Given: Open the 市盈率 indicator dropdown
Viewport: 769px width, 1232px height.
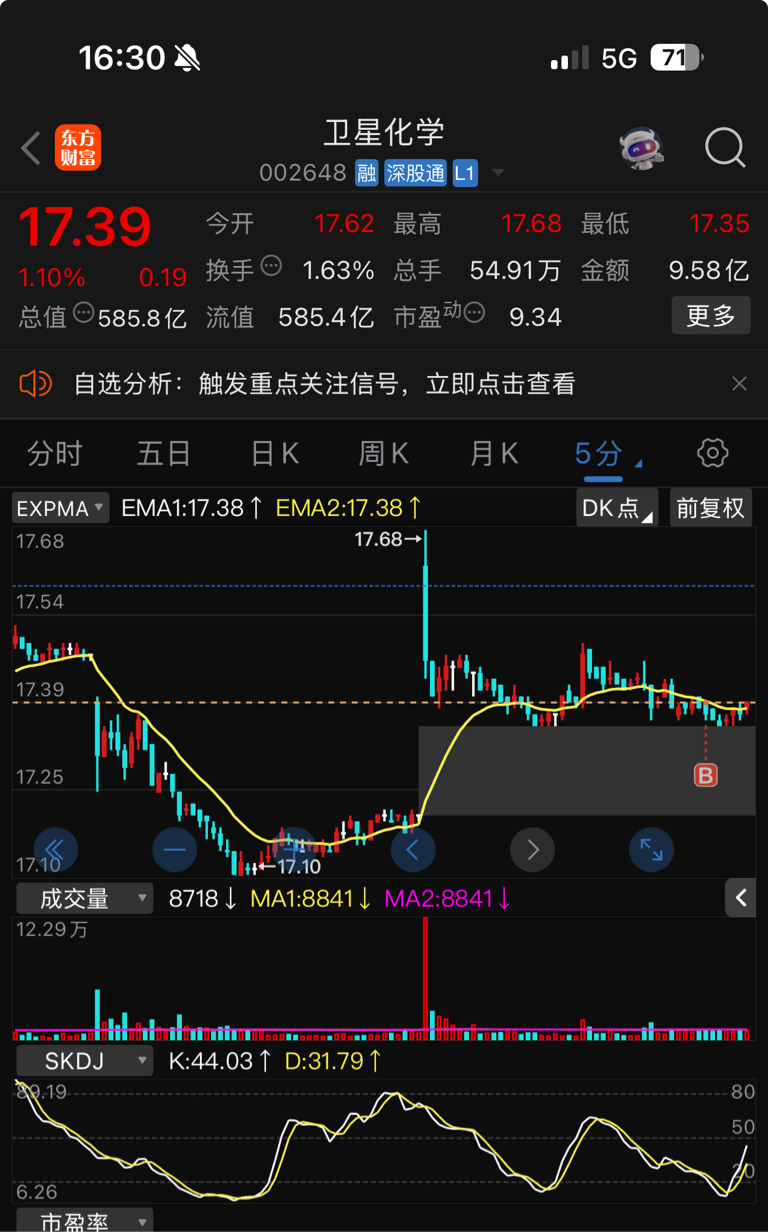Looking at the screenshot, I should [x=84, y=1221].
